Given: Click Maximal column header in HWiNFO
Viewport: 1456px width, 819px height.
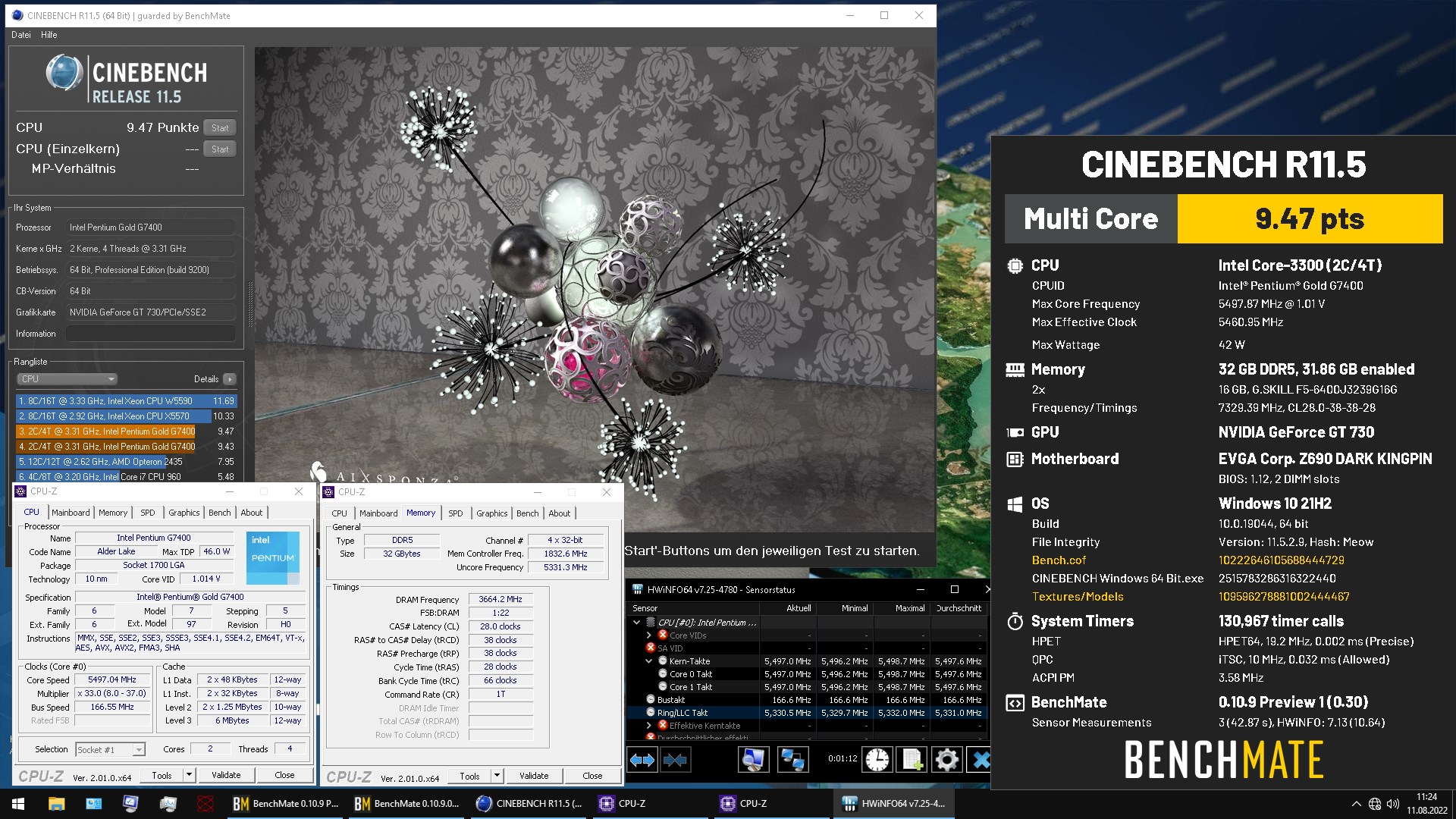Looking at the screenshot, I should pos(902,608).
